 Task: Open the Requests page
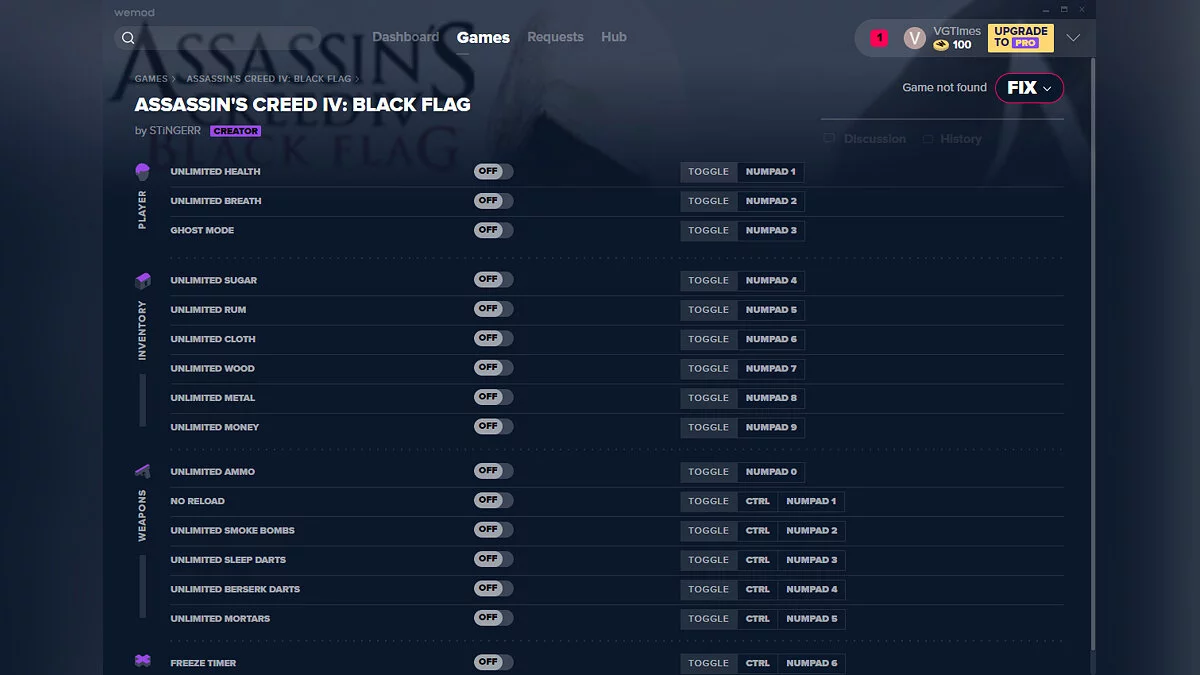555,37
